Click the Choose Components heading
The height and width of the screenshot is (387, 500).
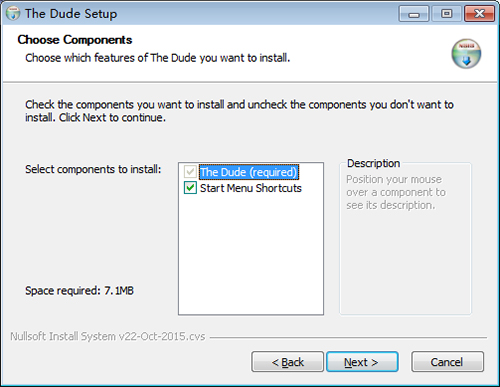click(x=75, y=40)
